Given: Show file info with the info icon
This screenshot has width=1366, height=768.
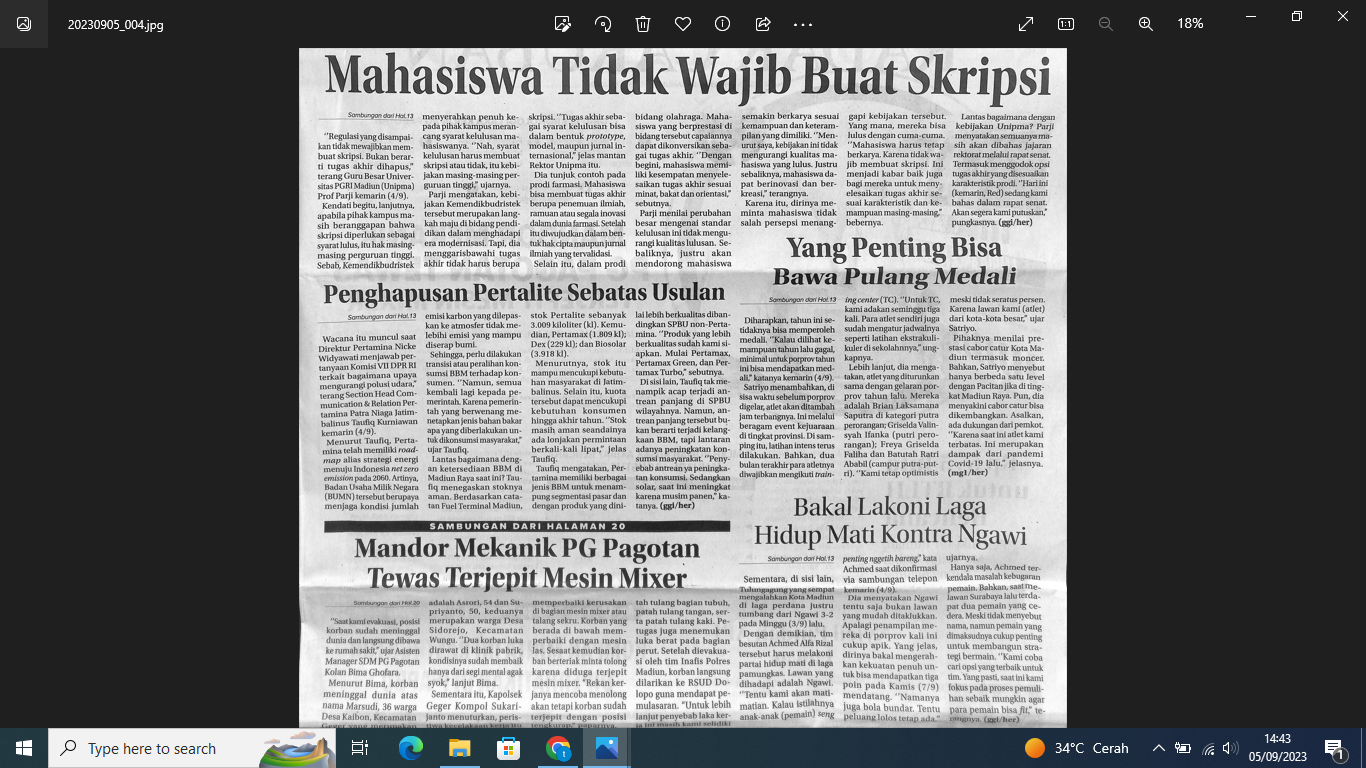Looking at the screenshot, I should coord(723,24).
